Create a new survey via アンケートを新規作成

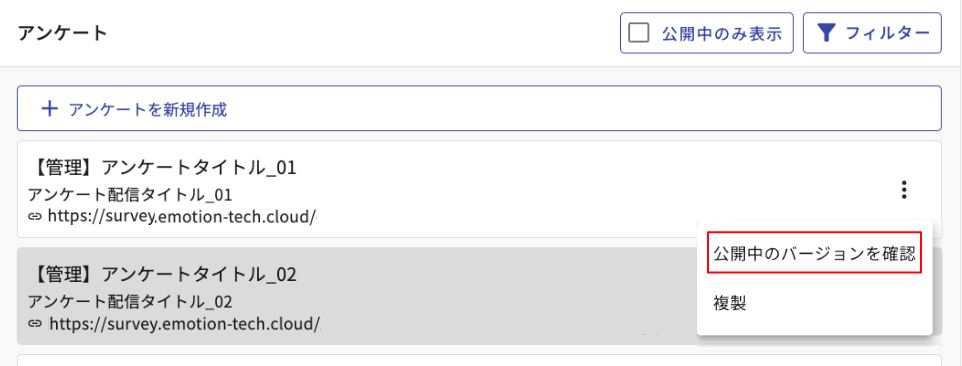click(479, 109)
